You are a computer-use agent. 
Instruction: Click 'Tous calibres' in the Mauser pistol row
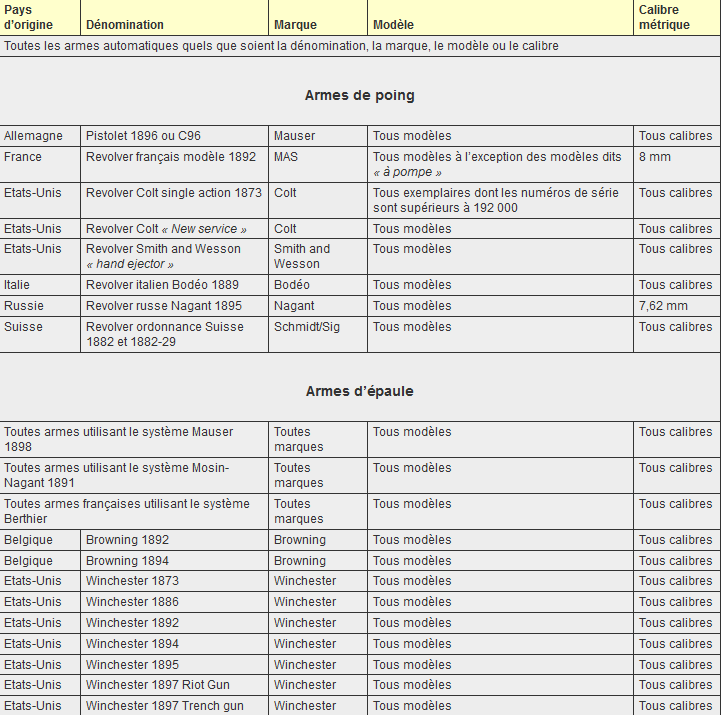[675, 136]
